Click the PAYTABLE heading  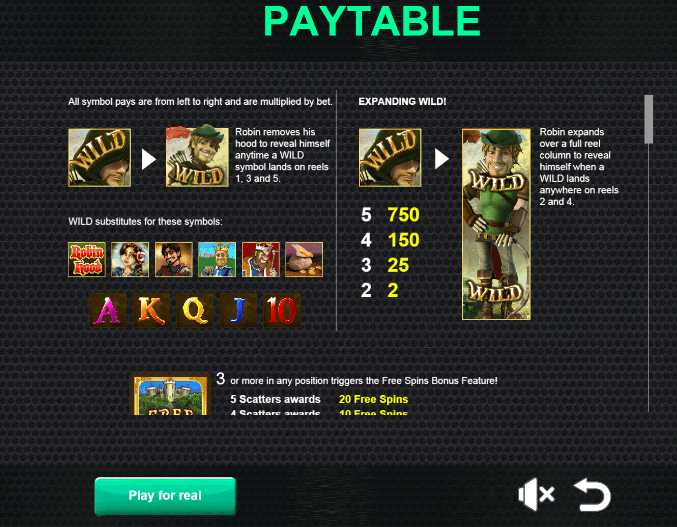pyautogui.click(x=372, y=21)
